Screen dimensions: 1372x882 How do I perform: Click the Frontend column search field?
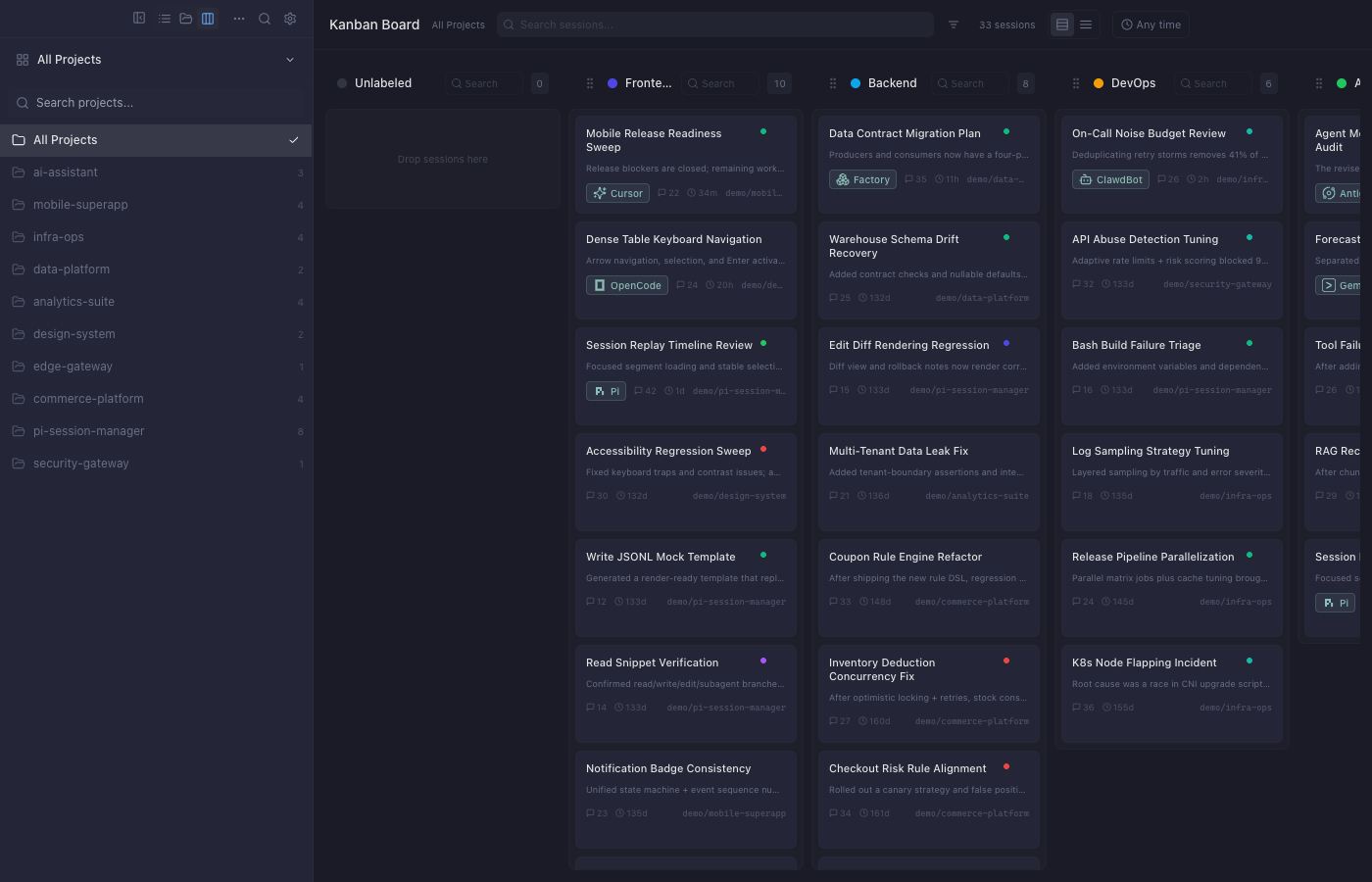click(x=720, y=83)
